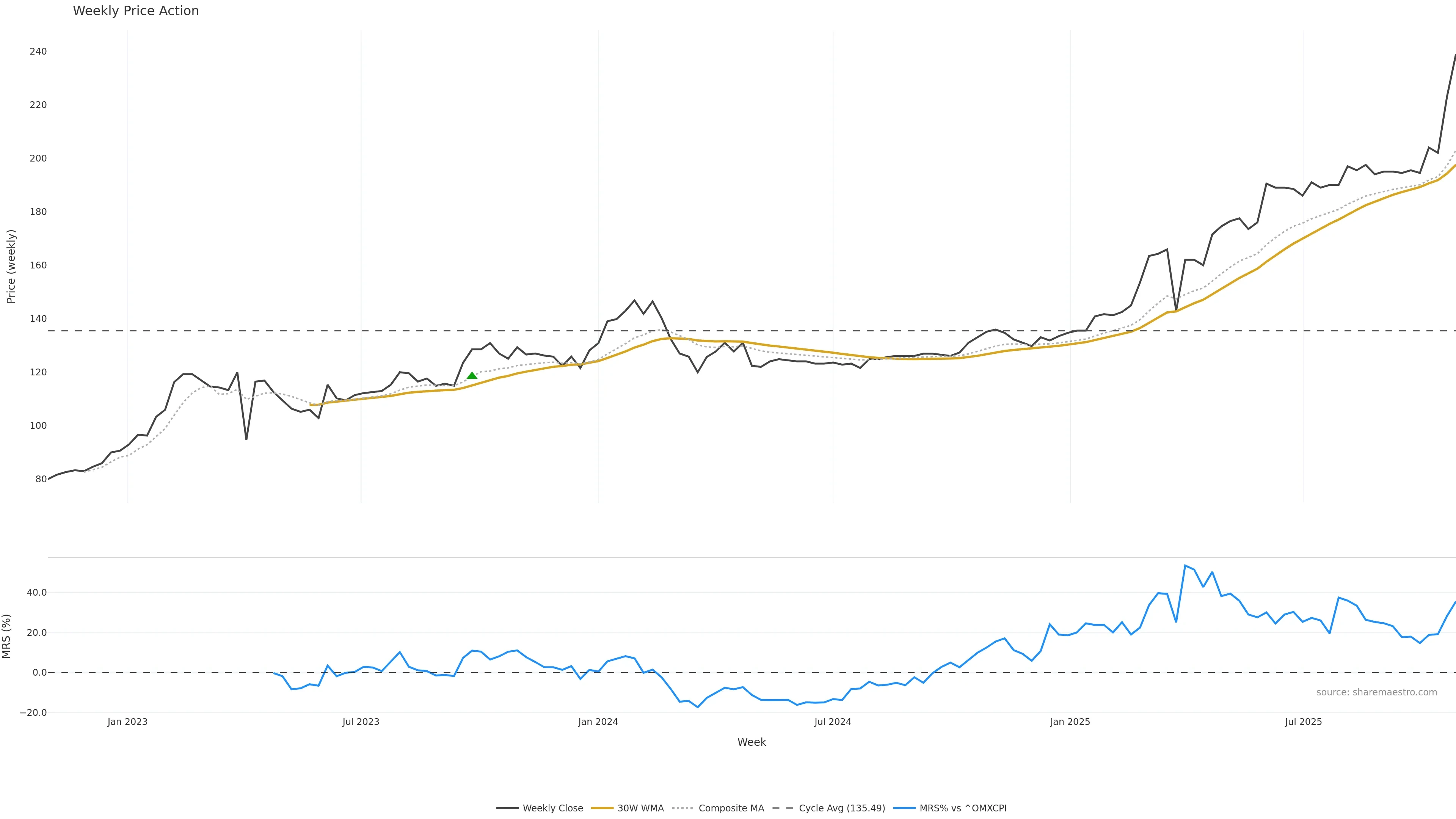This screenshot has width=1456, height=819.
Task: Click the Jul 2024 x-axis tick label
Action: coord(833,722)
